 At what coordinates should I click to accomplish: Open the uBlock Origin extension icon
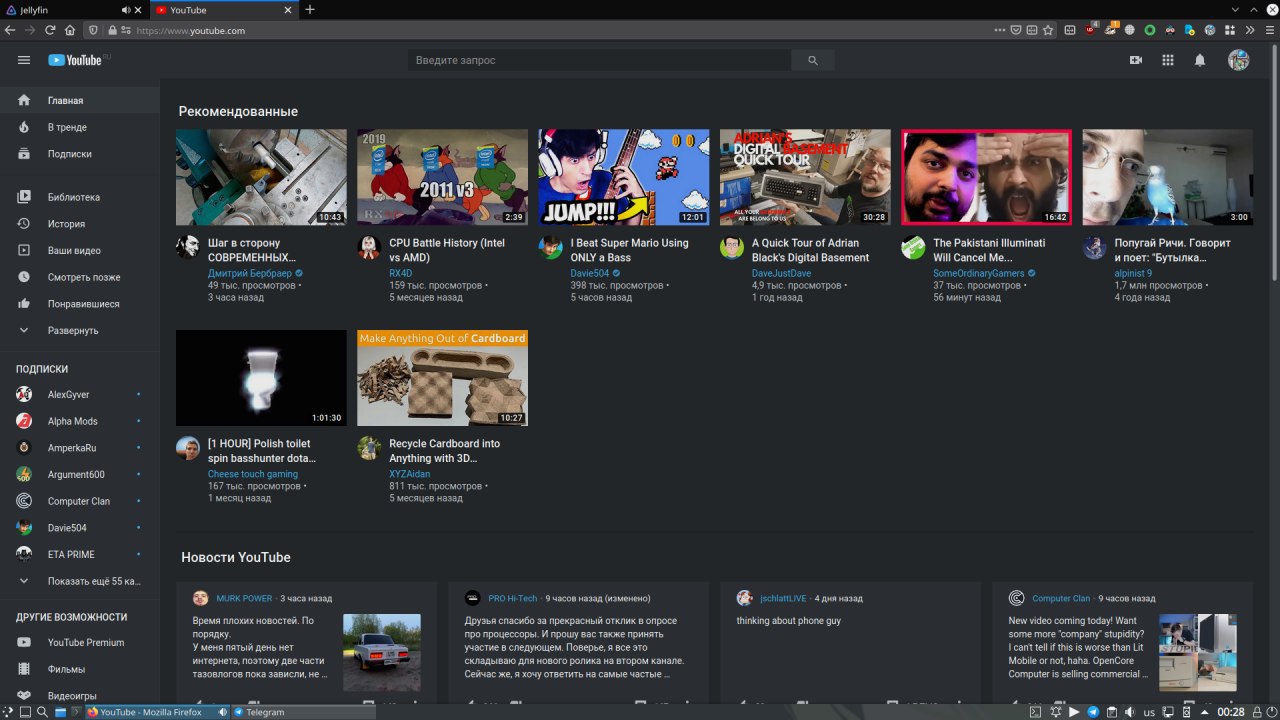1090,30
